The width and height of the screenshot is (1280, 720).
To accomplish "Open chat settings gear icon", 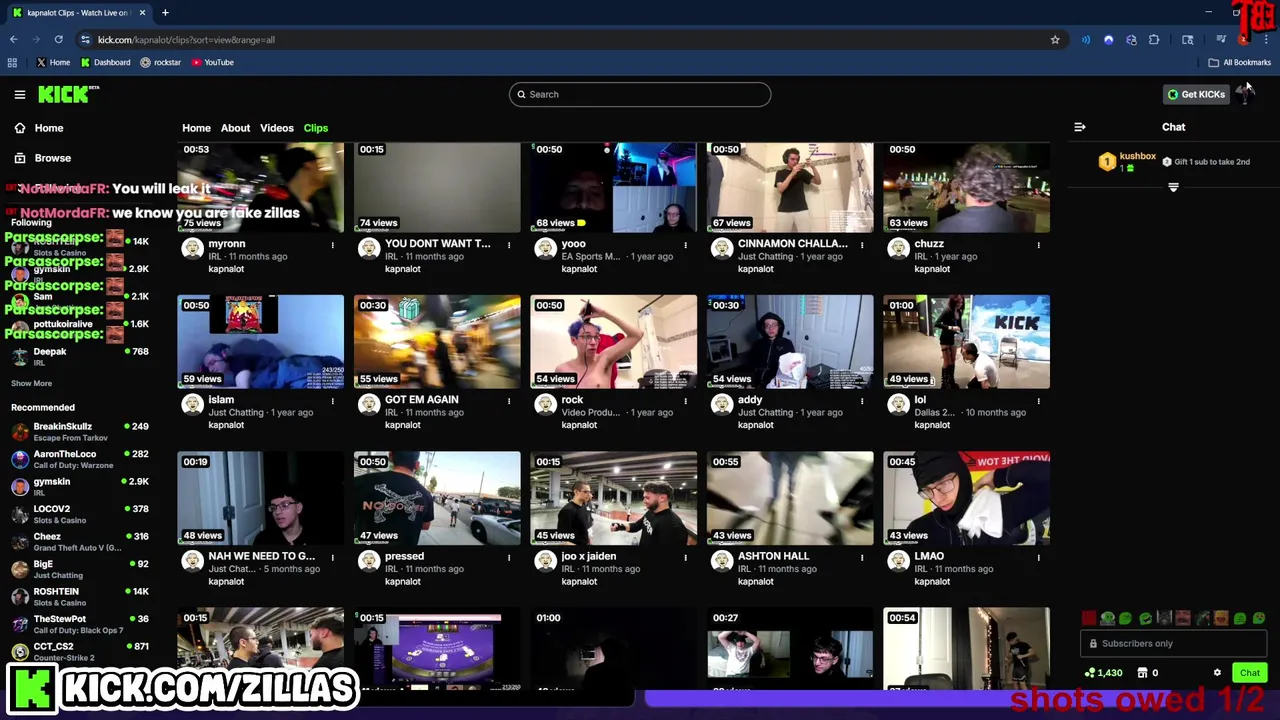I will pyautogui.click(x=1217, y=673).
